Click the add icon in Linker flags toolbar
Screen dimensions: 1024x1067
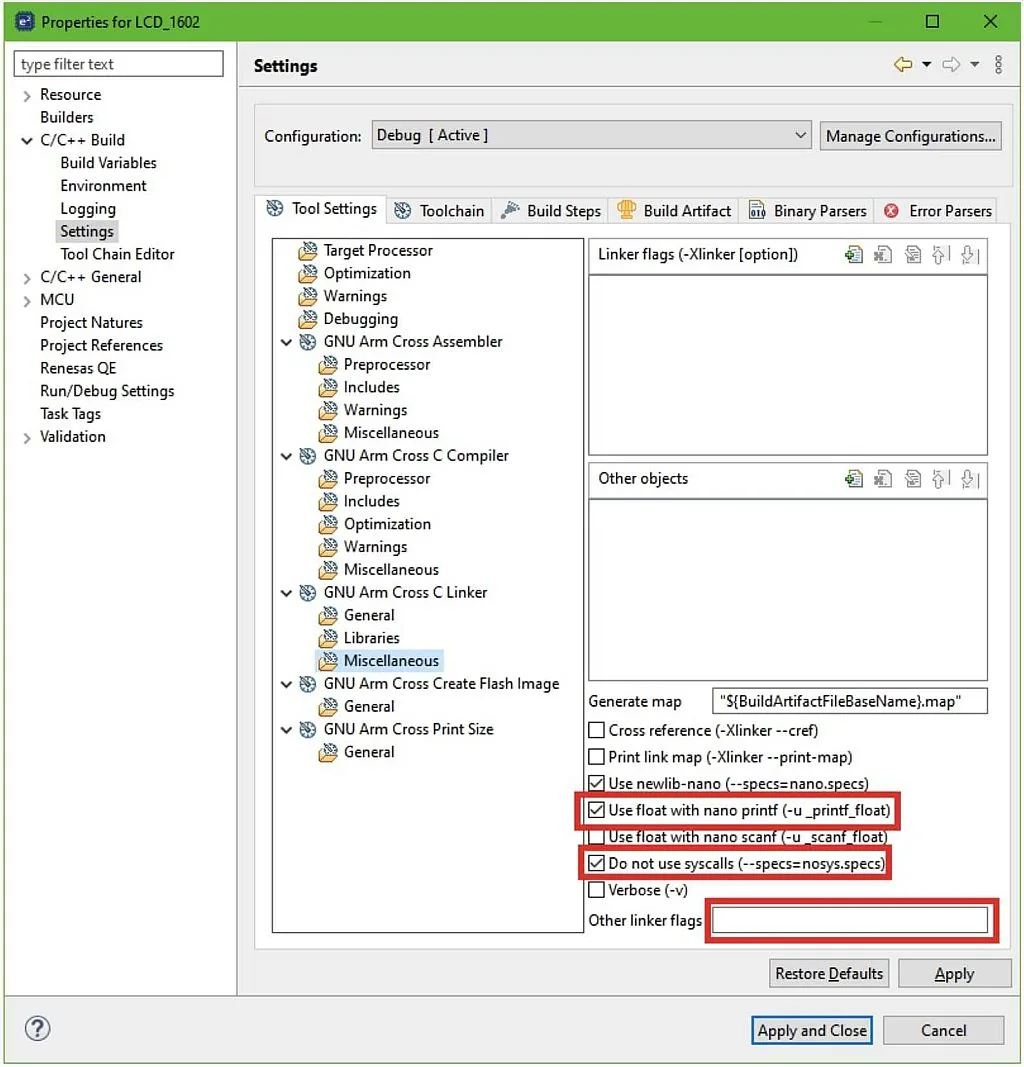pyautogui.click(x=853, y=255)
